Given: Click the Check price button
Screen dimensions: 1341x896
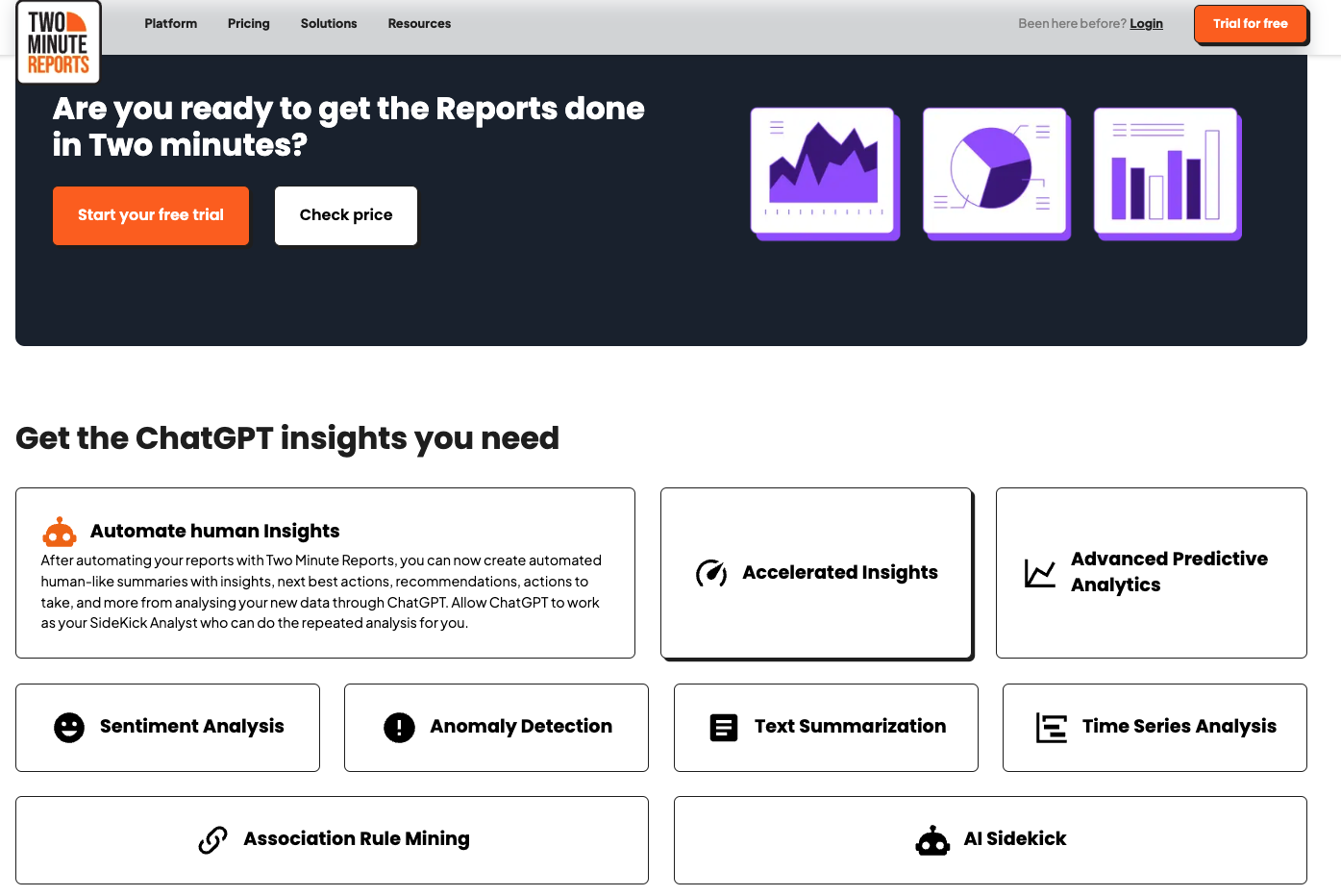Looking at the screenshot, I should click(346, 215).
